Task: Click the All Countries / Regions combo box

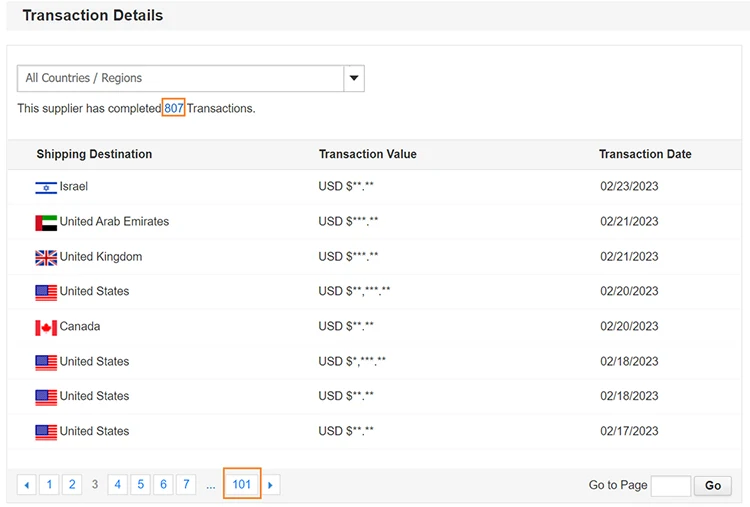Action: coord(181,78)
